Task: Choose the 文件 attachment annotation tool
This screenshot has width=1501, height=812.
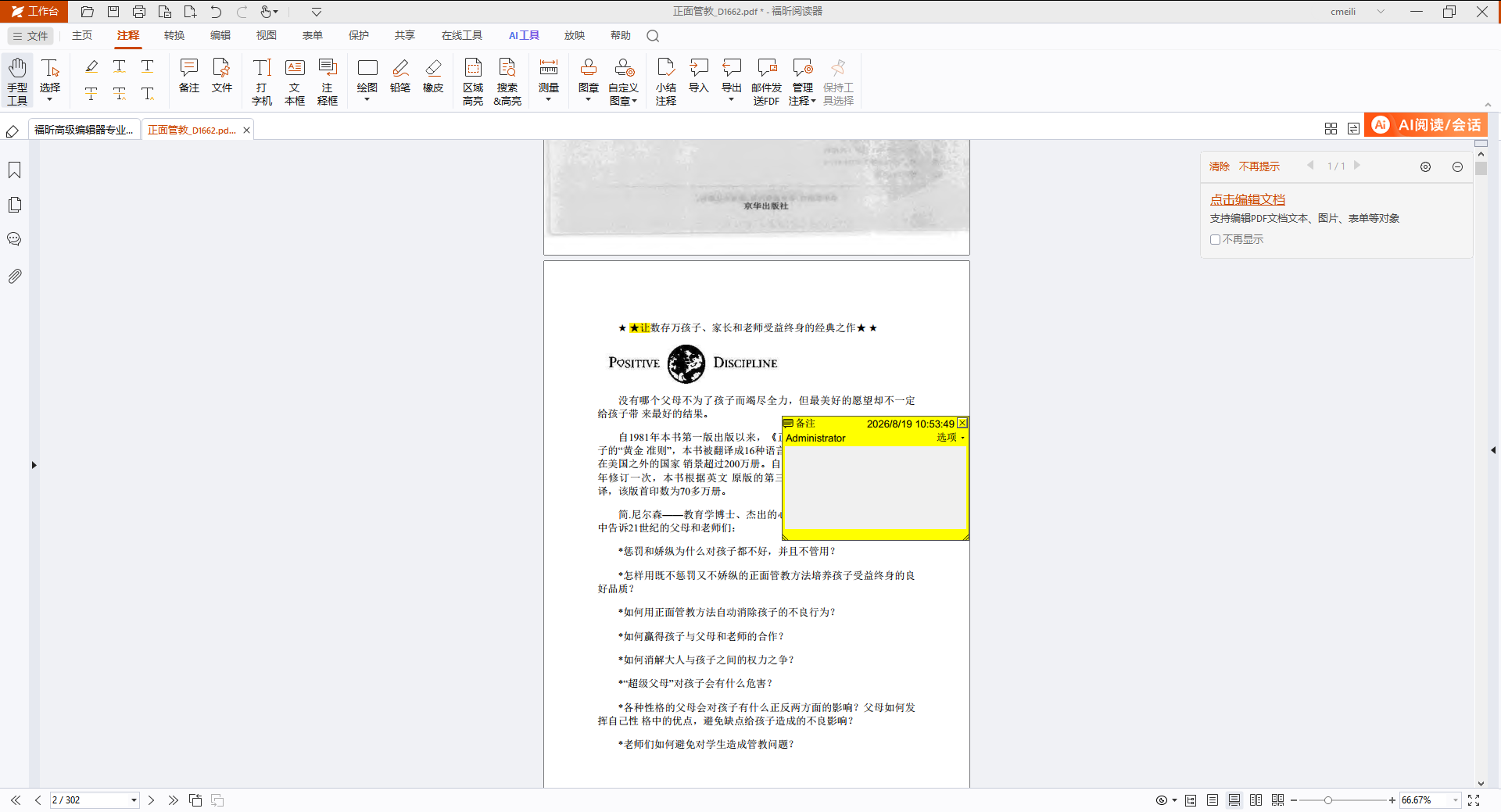Action: [222, 75]
